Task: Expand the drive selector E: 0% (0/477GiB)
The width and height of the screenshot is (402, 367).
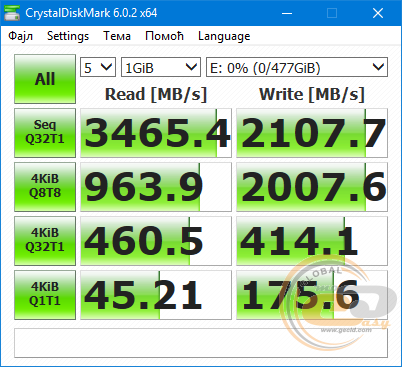Action: click(x=297, y=67)
